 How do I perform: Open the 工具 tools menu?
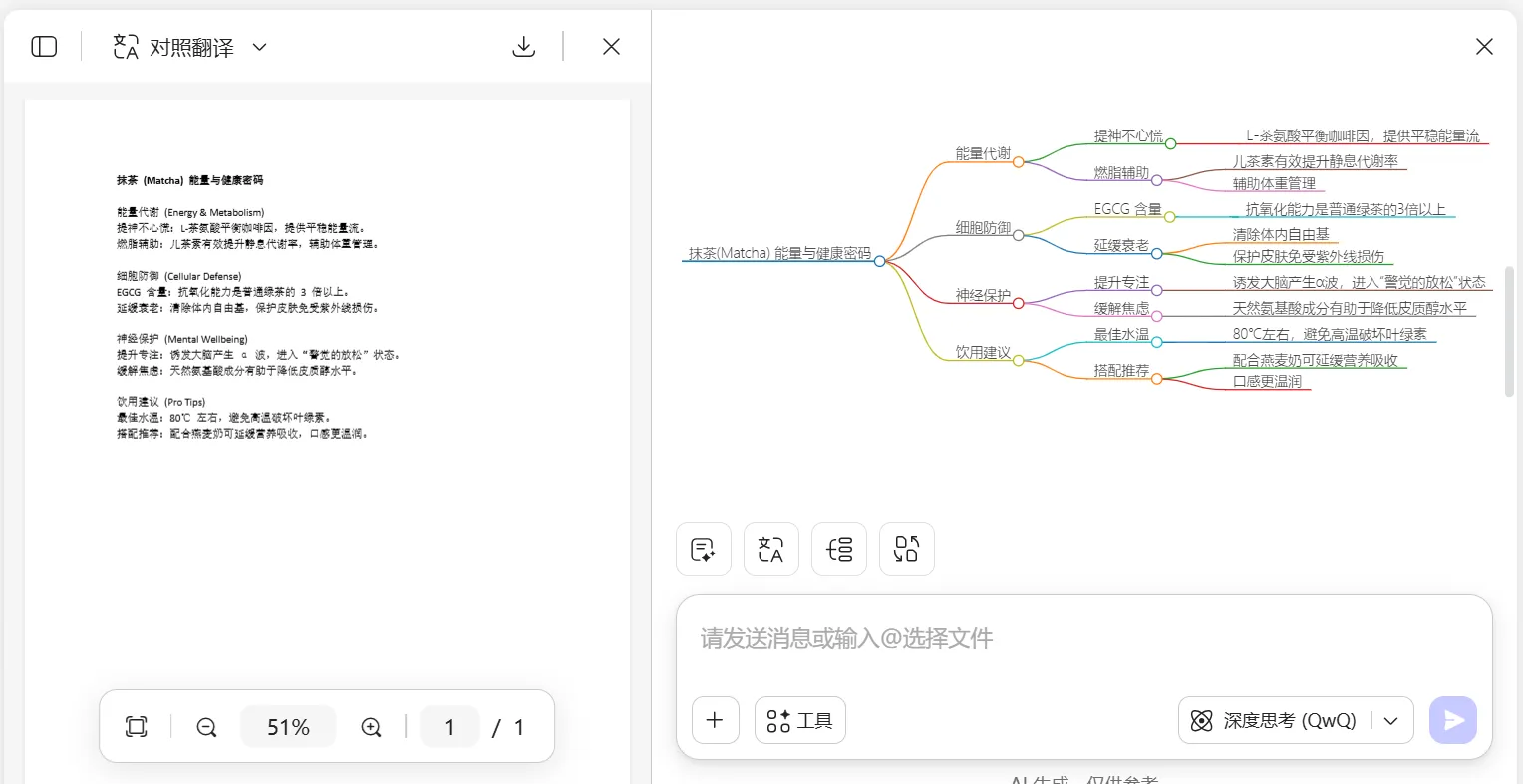point(800,720)
